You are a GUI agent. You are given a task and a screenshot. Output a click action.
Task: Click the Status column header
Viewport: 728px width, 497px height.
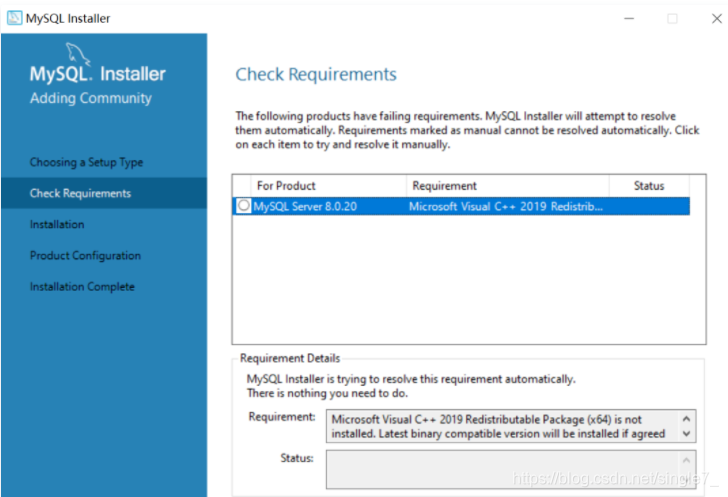pyautogui.click(x=649, y=186)
